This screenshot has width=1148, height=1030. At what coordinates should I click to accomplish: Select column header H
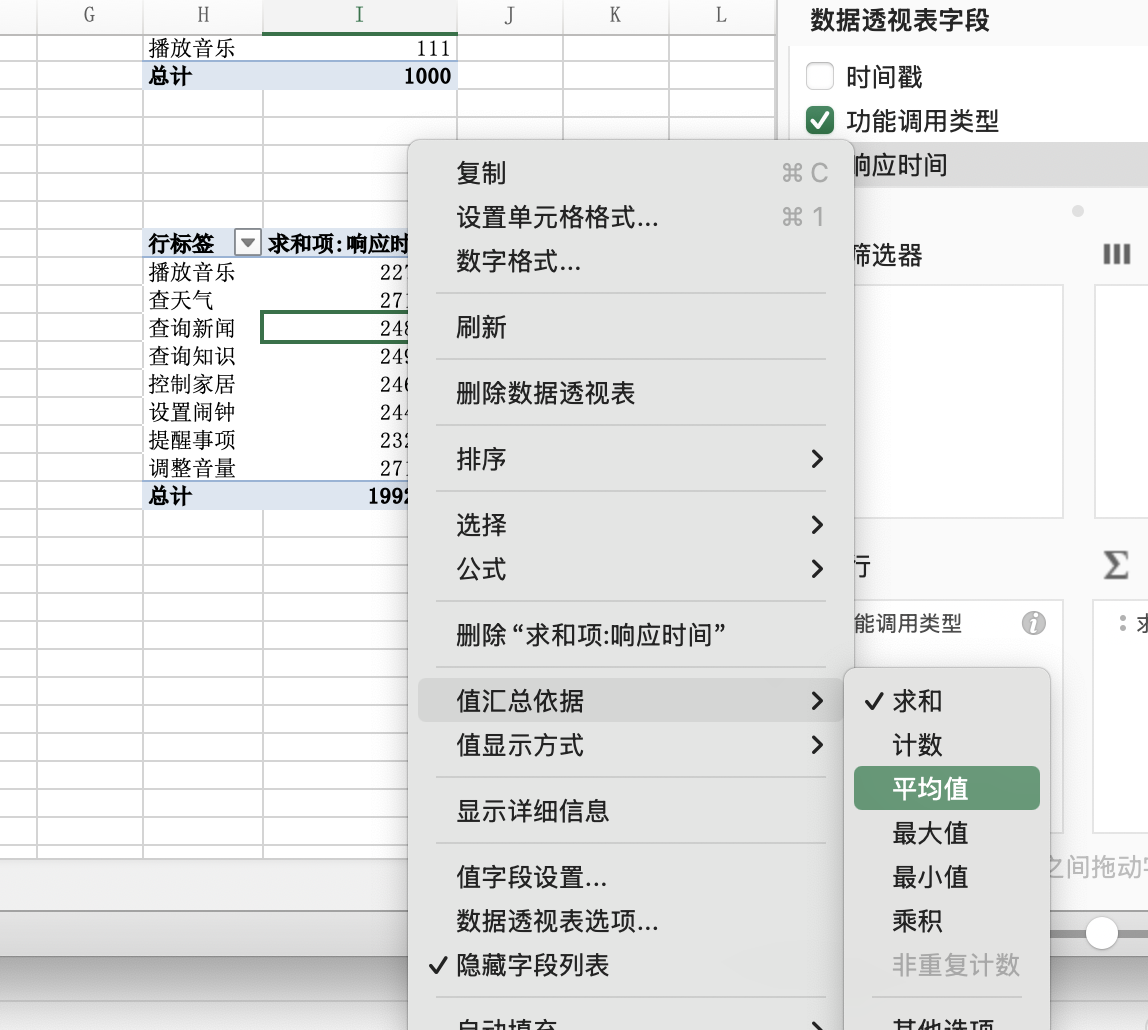203,15
